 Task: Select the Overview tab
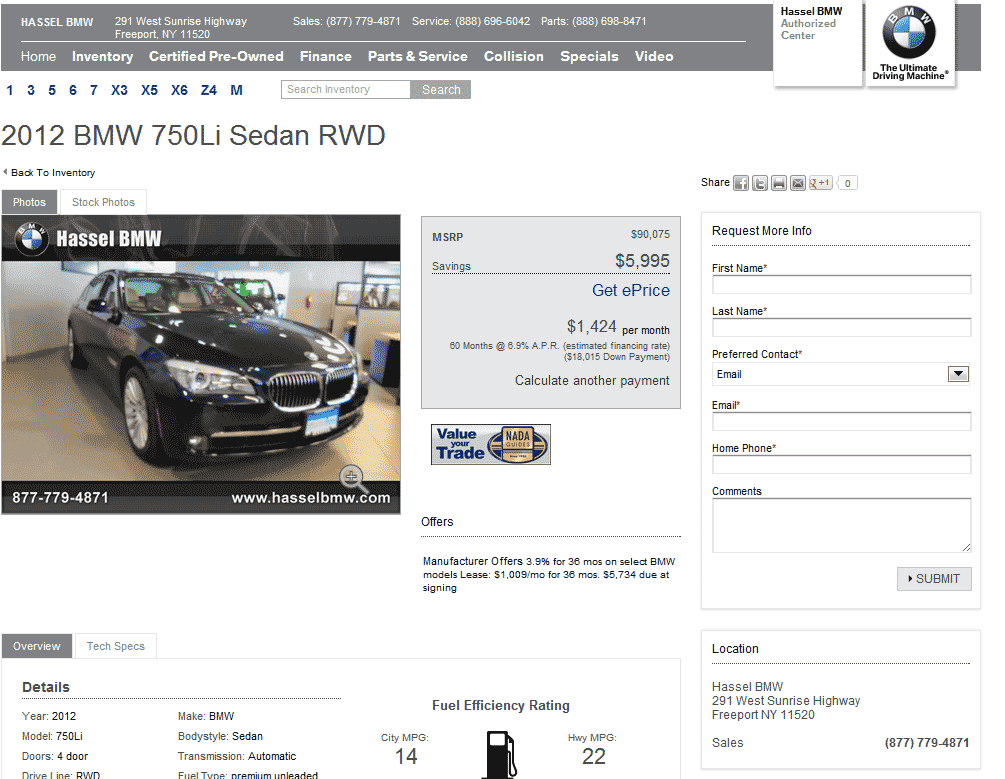(x=37, y=646)
